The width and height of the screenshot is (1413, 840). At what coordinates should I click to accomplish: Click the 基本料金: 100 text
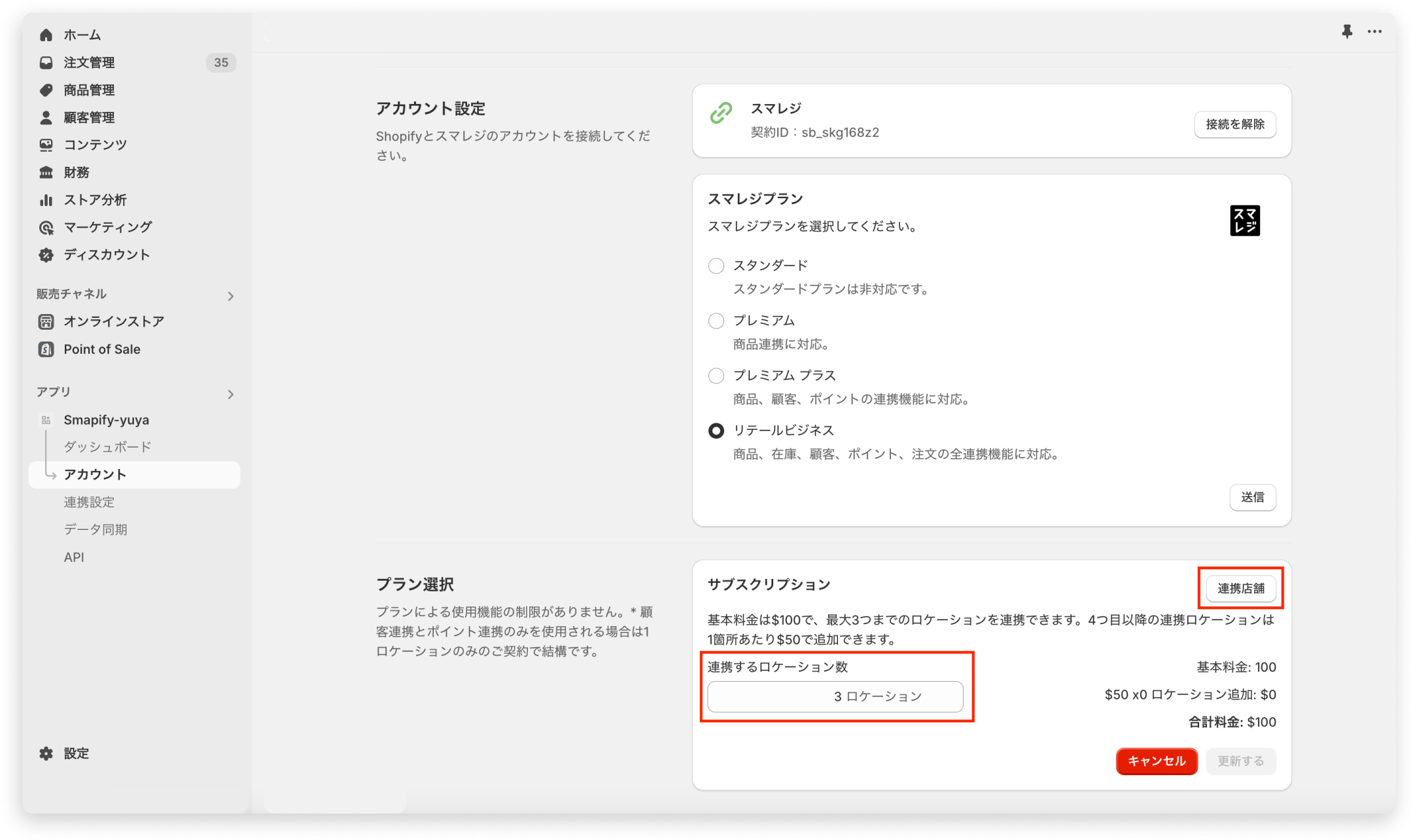1236,667
